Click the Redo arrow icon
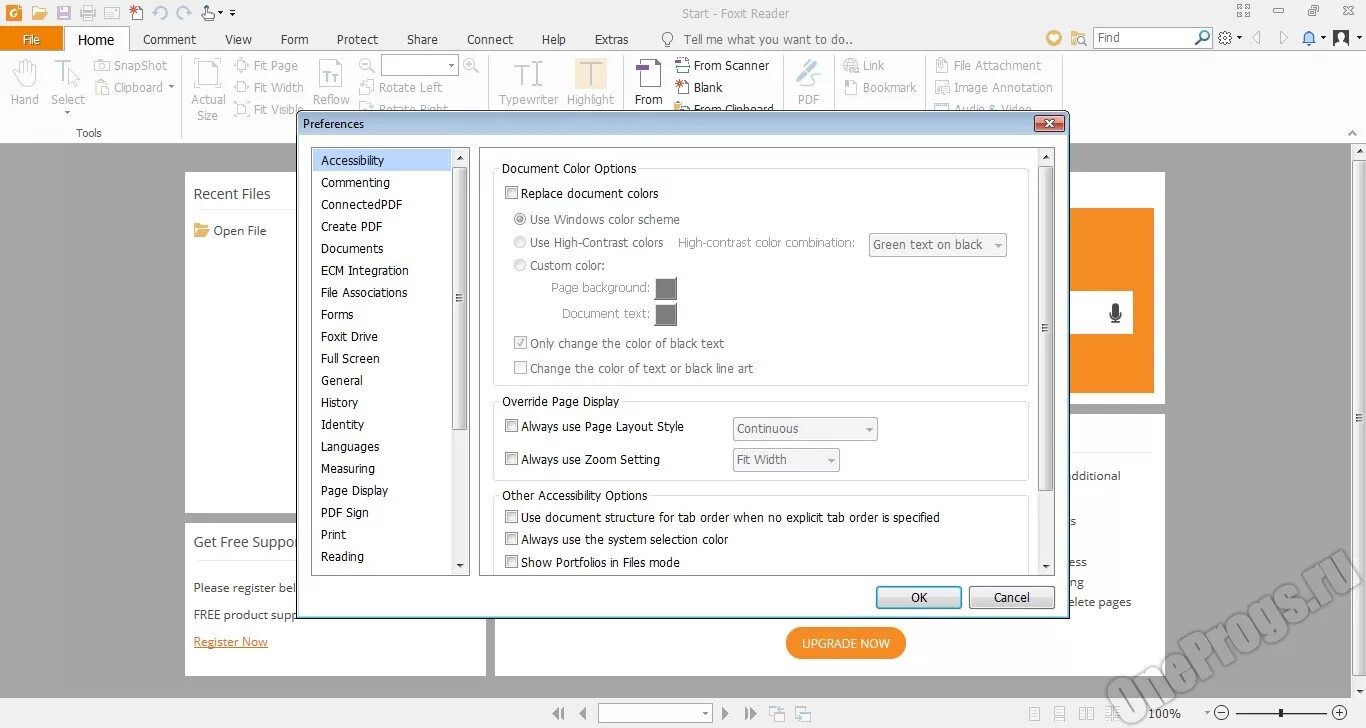The image size is (1366, 728). coord(183,13)
